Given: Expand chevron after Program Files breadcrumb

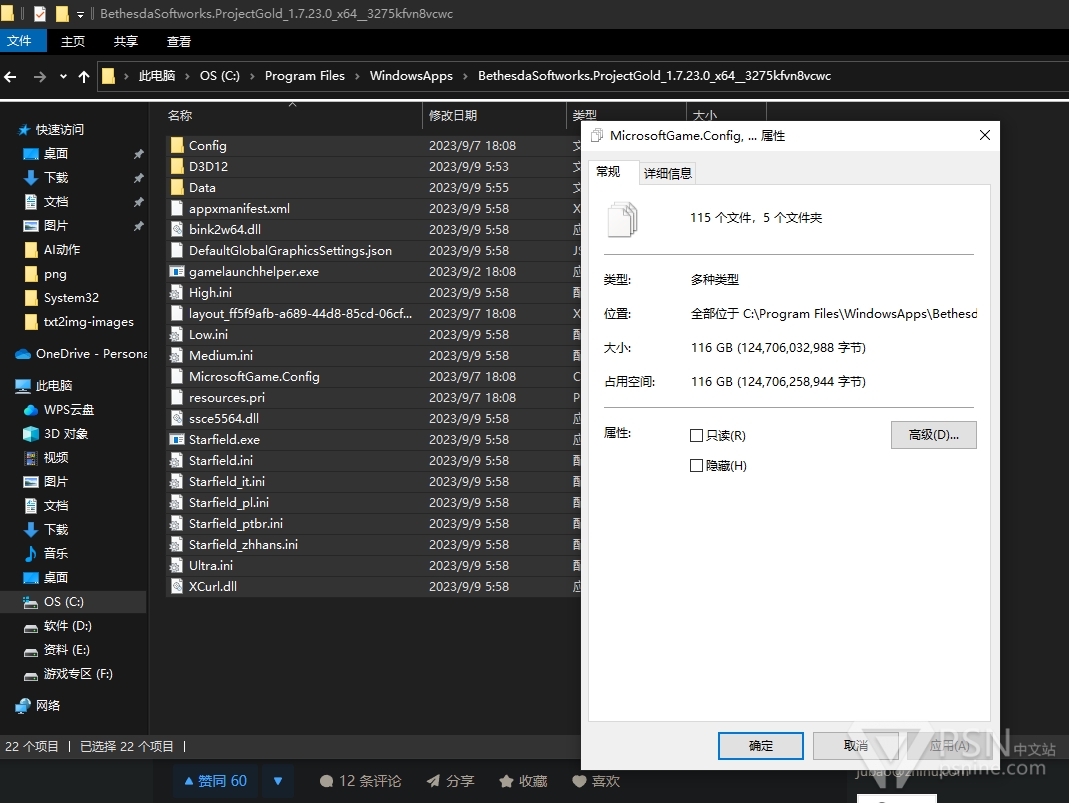Looking at the screenshot, I should (357, 76).
